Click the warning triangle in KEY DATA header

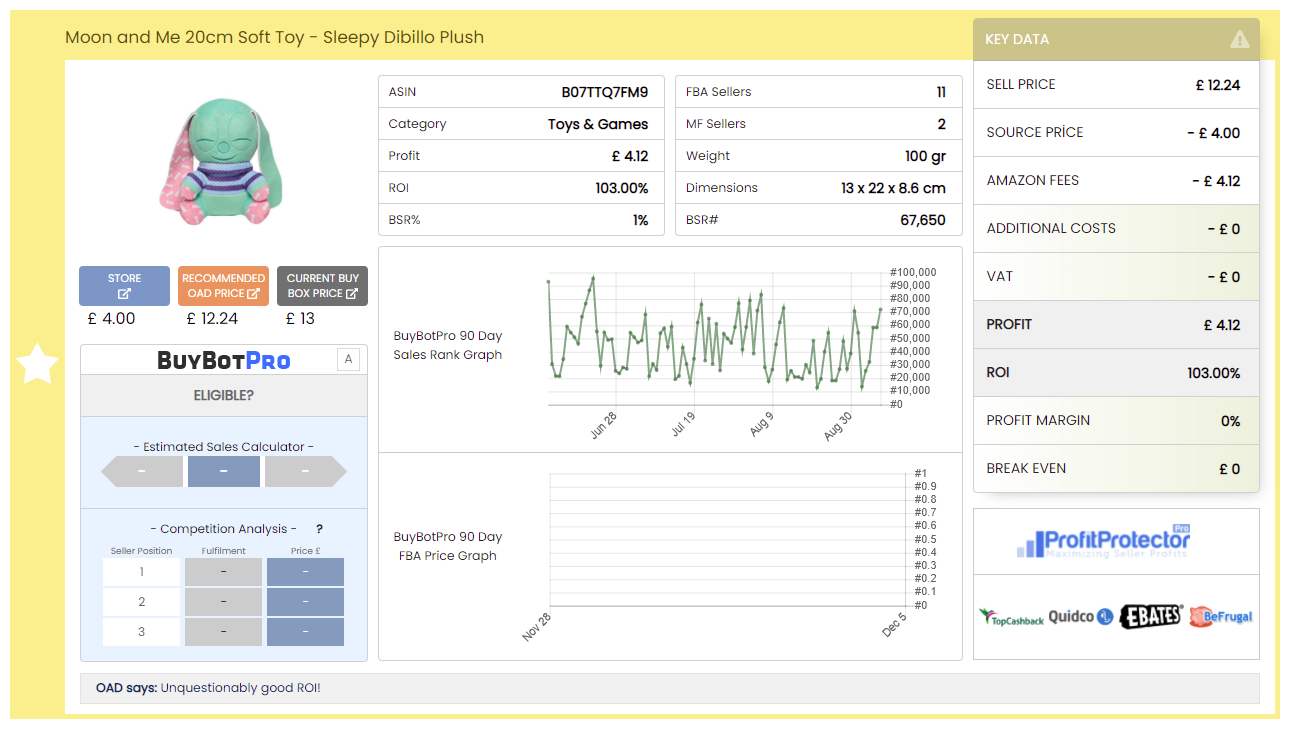(1239, 40)
